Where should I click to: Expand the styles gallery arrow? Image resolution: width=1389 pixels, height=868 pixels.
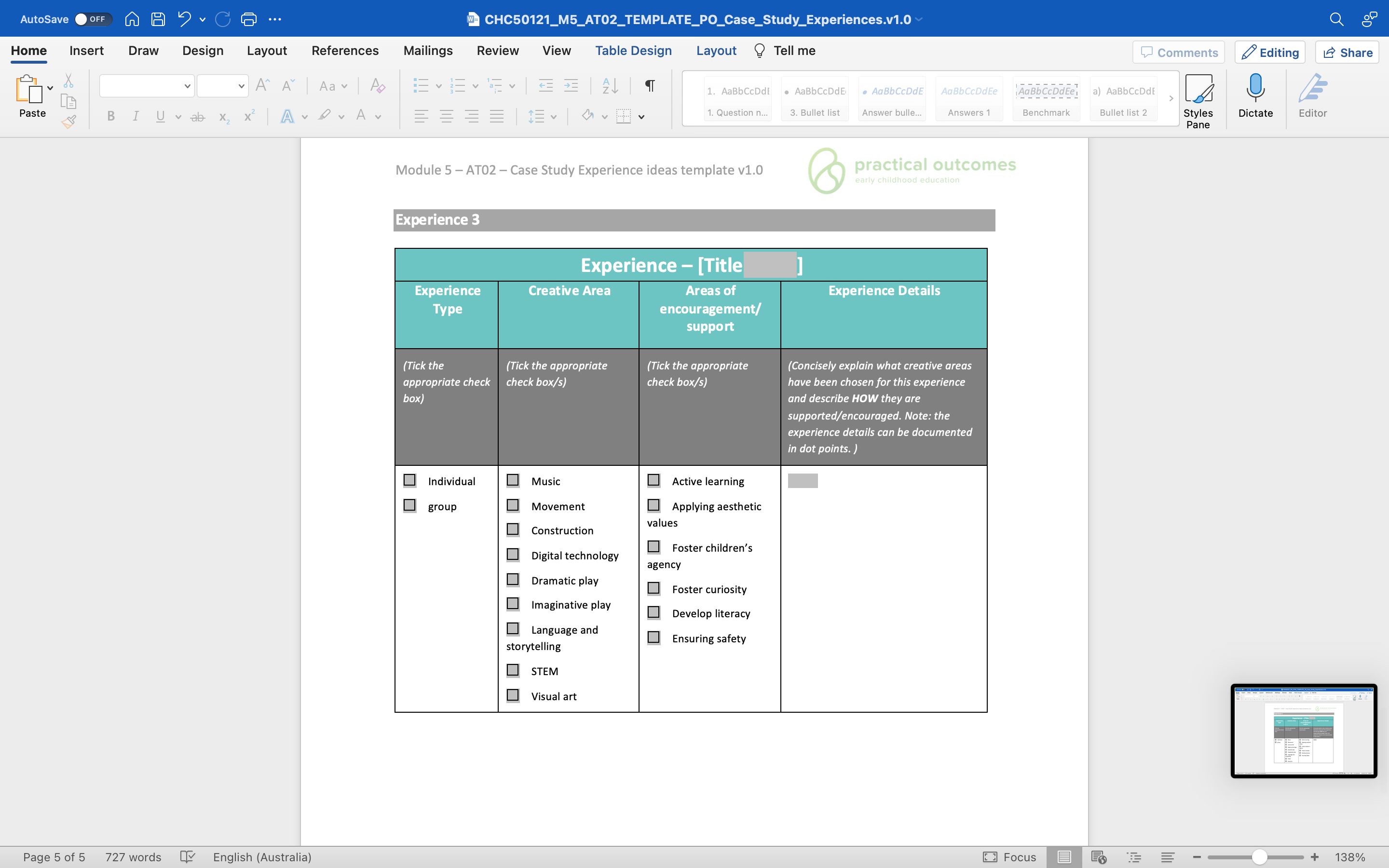1171,98
